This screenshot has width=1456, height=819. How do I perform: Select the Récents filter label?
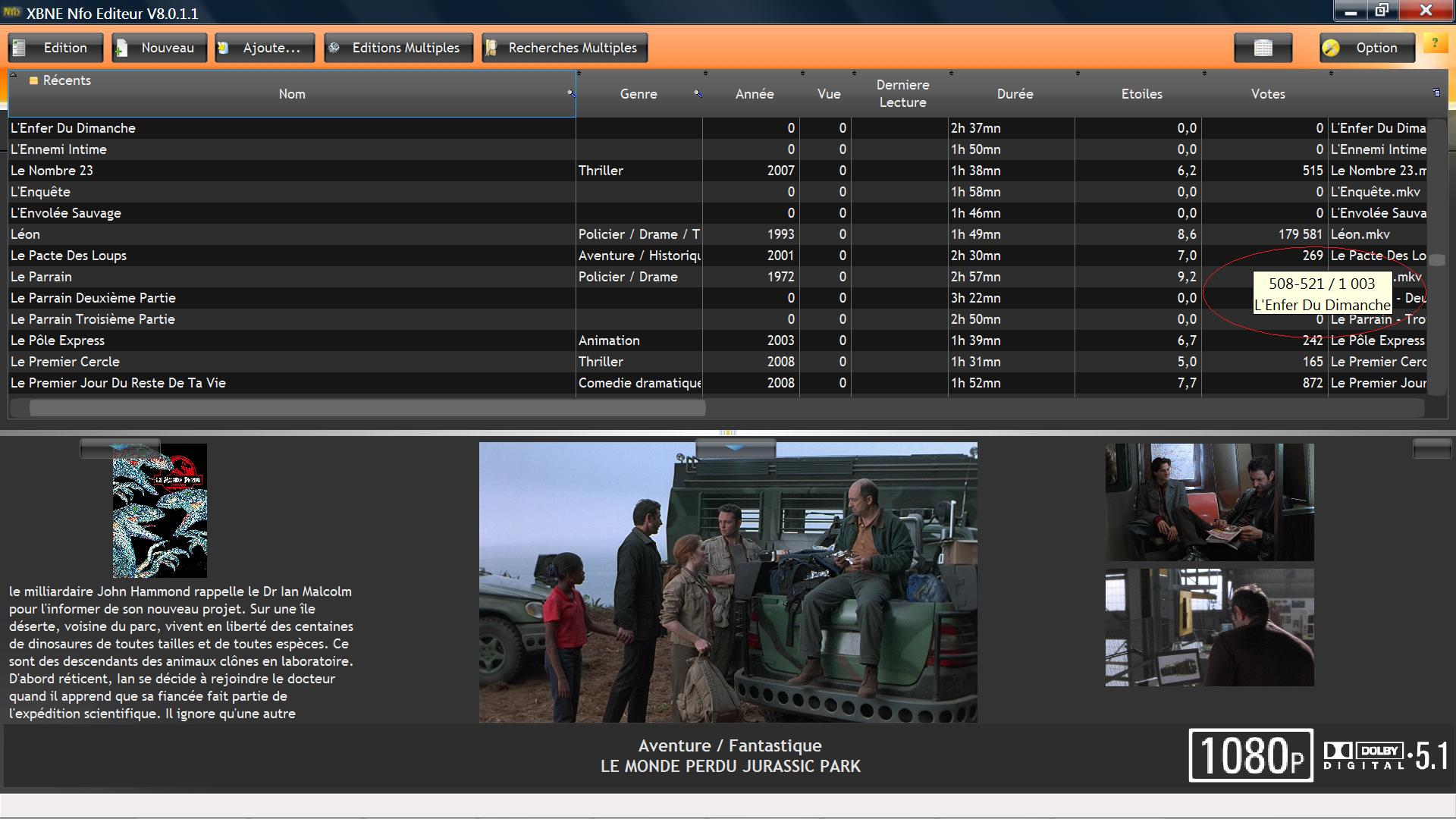tap(67, 80)
